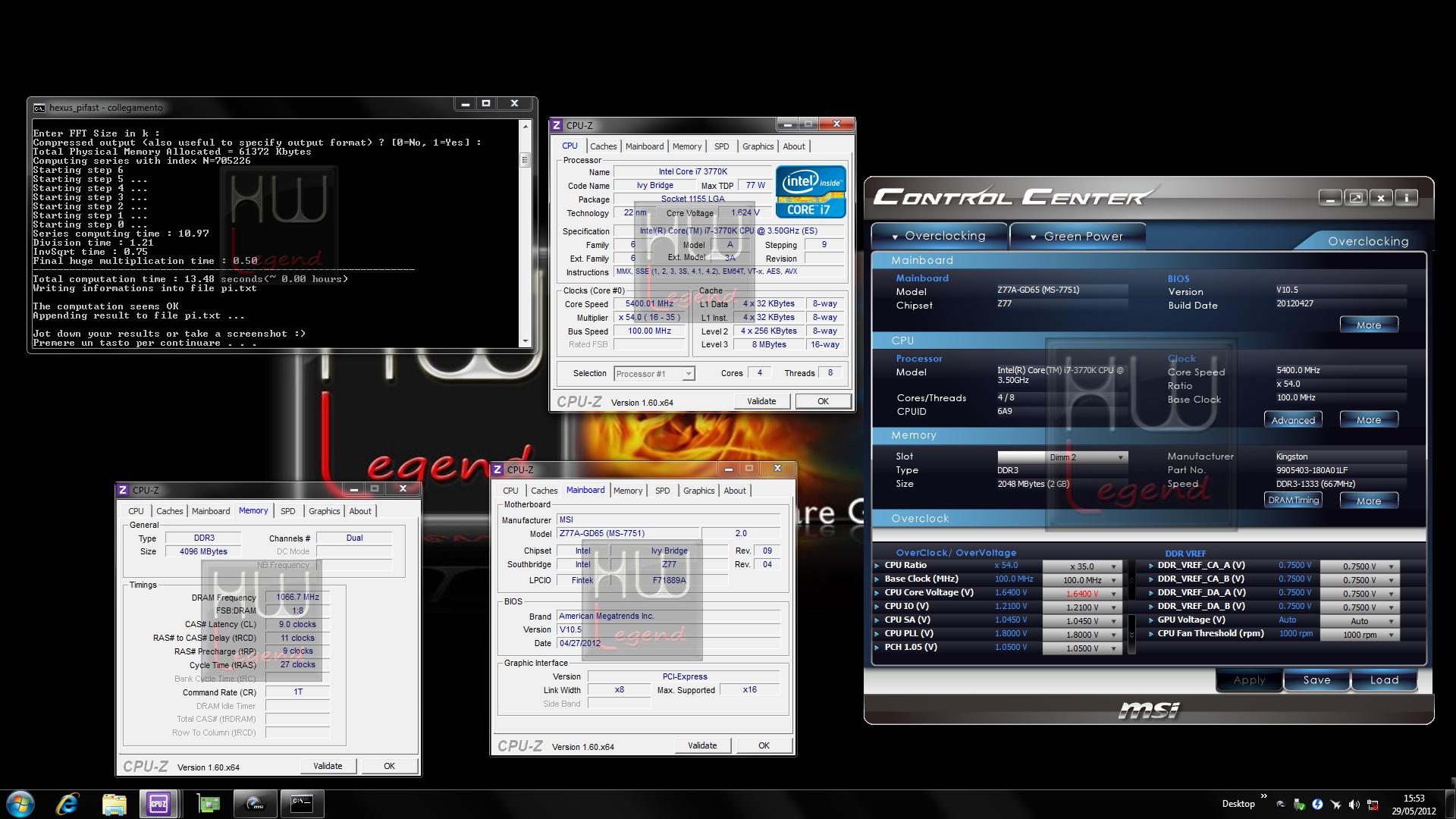Open the Base Clock 100.0 MHz dropdown
Image resolution: width=1456 pixels, height=819 pixels.
click(x=1083, y=581)
